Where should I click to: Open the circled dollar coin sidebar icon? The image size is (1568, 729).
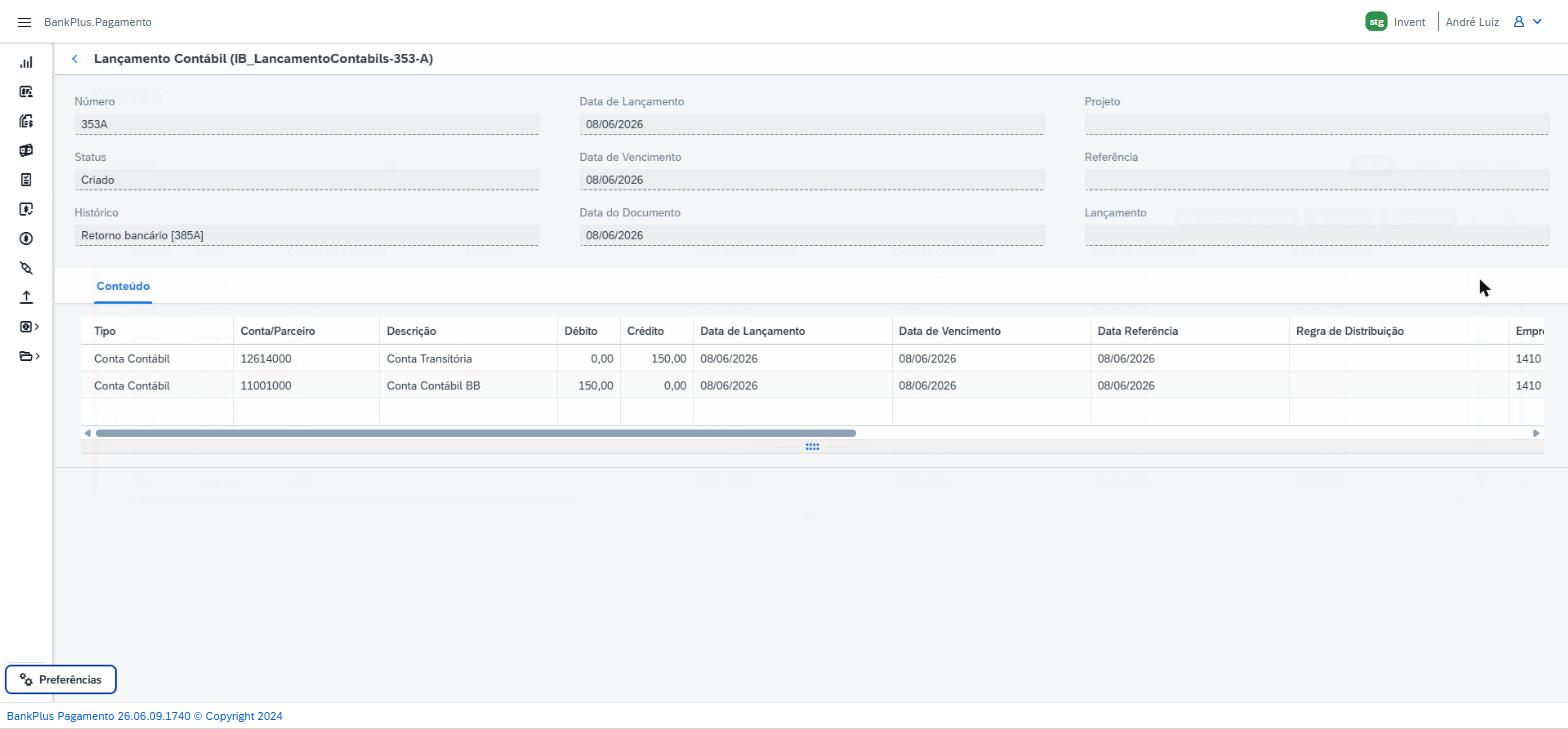[26, 238]
